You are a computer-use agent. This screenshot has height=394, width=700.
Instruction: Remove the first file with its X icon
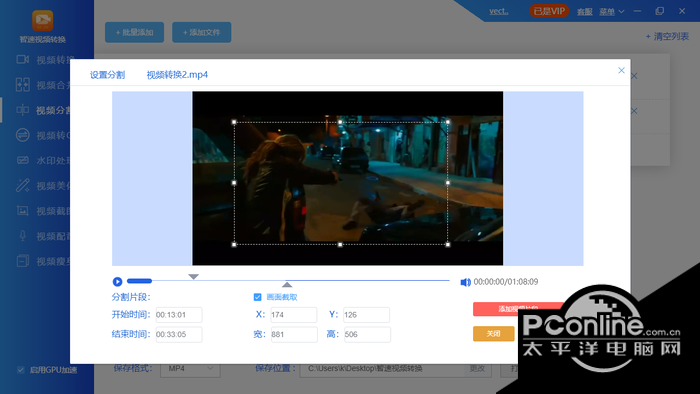coord(634,76)
